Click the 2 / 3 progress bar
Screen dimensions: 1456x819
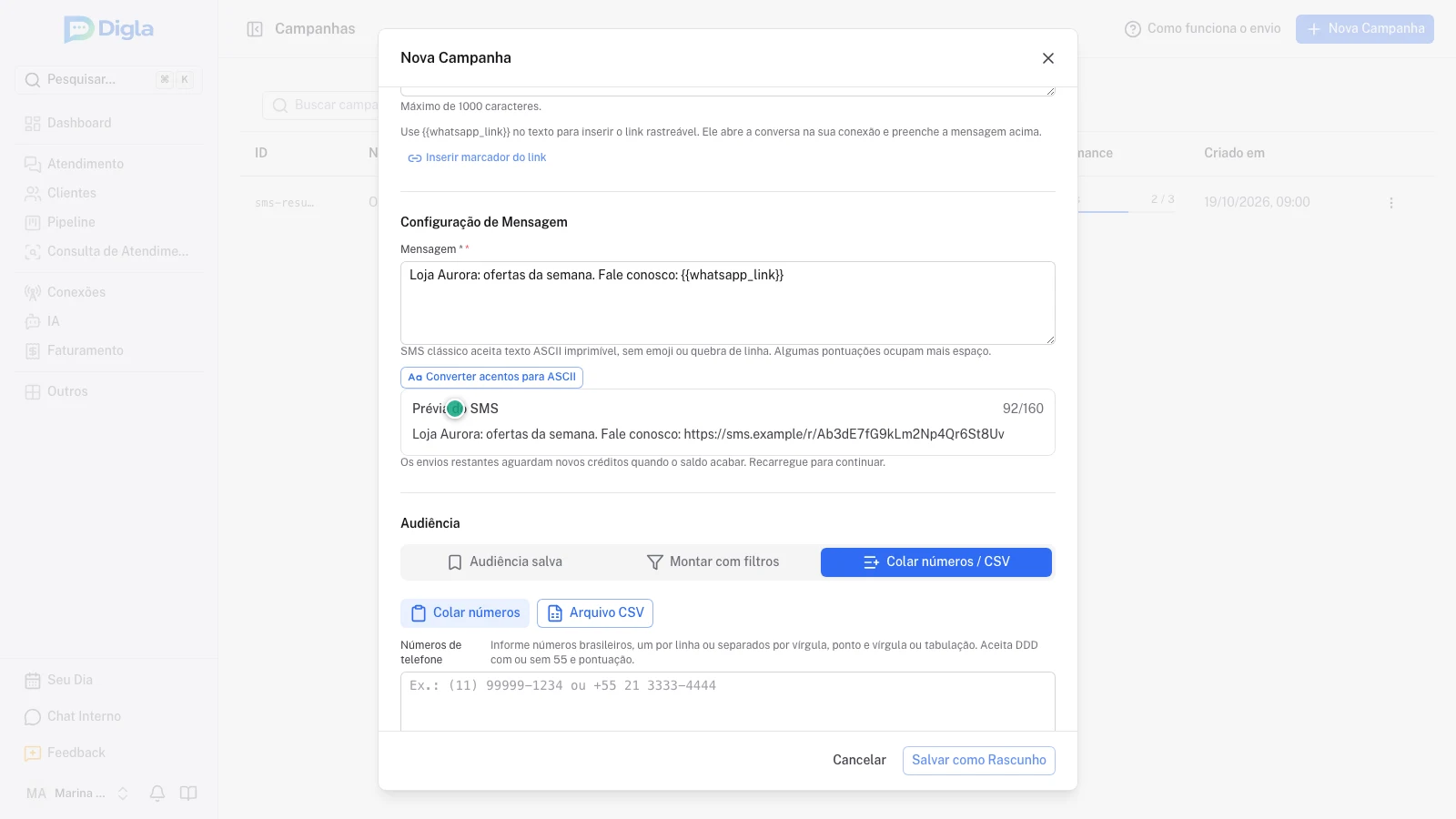[x=1126, y=211]
